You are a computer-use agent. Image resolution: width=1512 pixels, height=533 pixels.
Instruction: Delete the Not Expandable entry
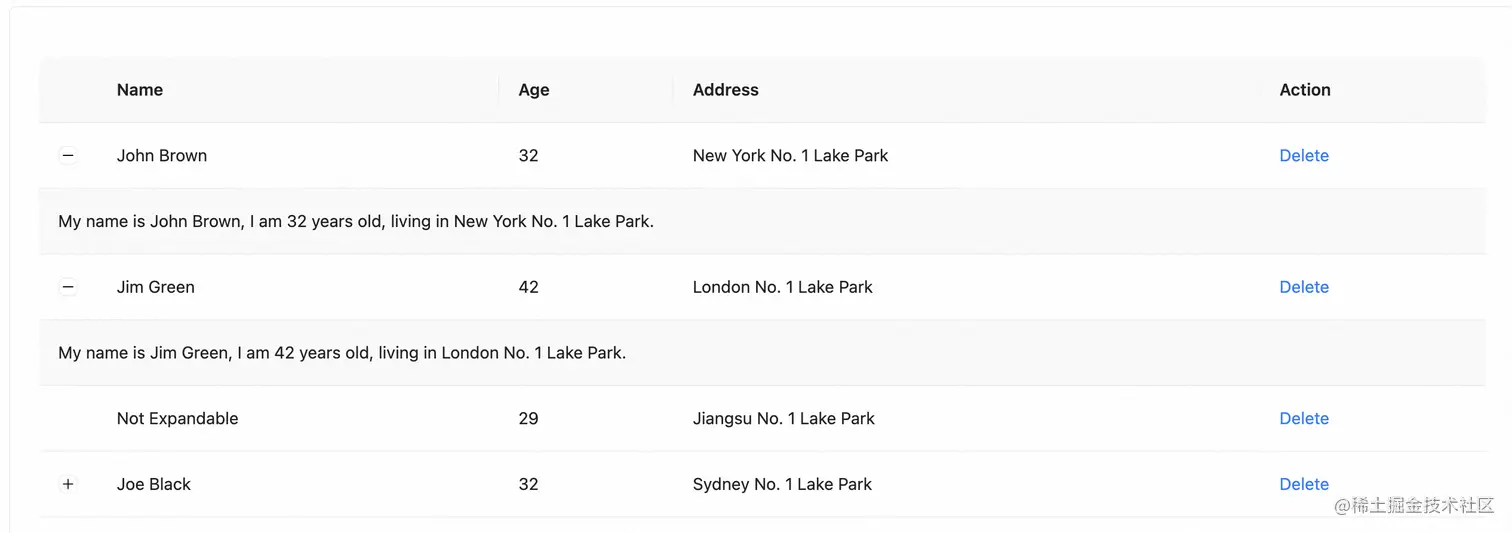pyautogui.click(x=1304, y=418)
